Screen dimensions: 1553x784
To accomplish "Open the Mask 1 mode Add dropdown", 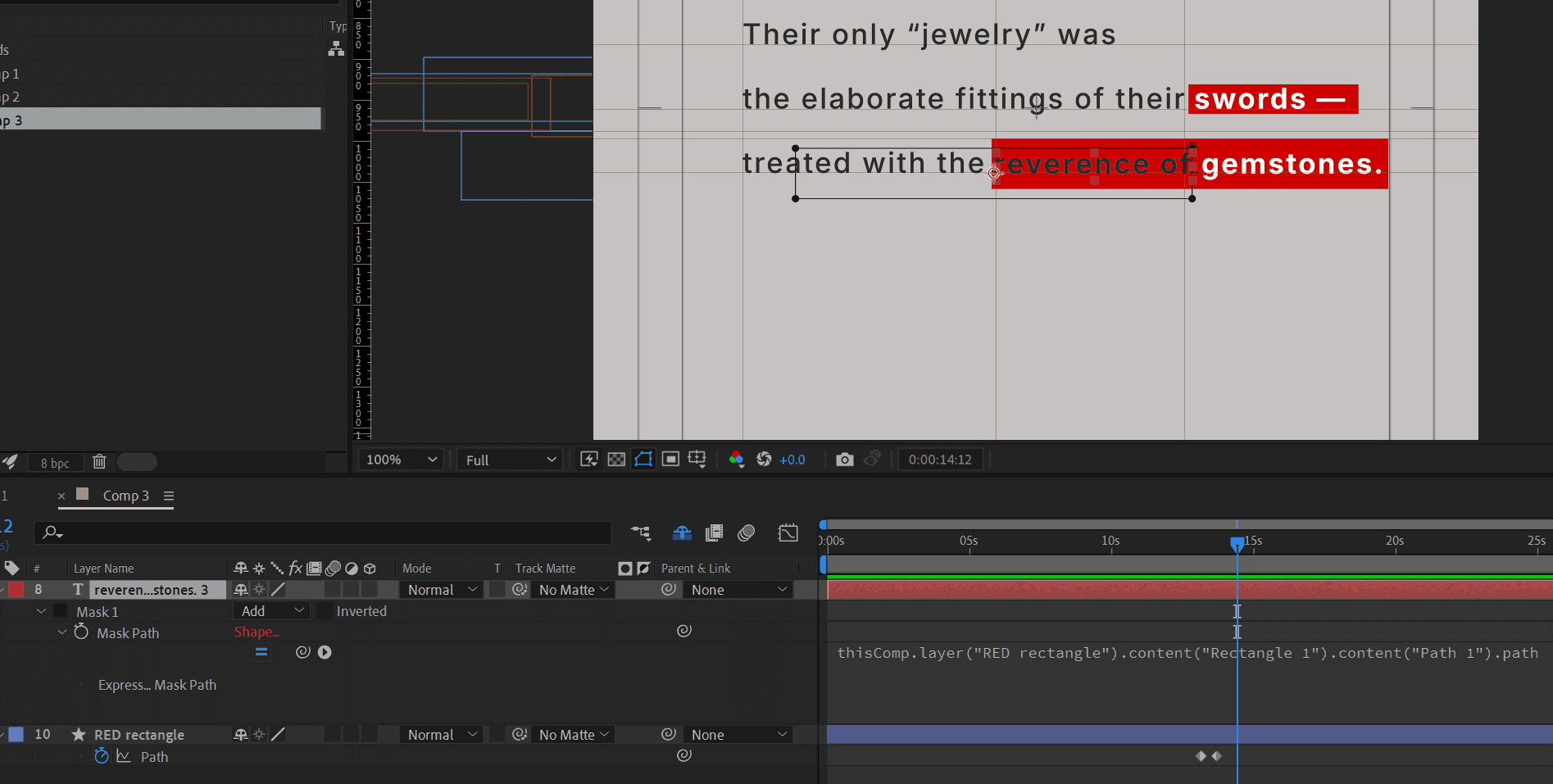I will coord(272,611).
